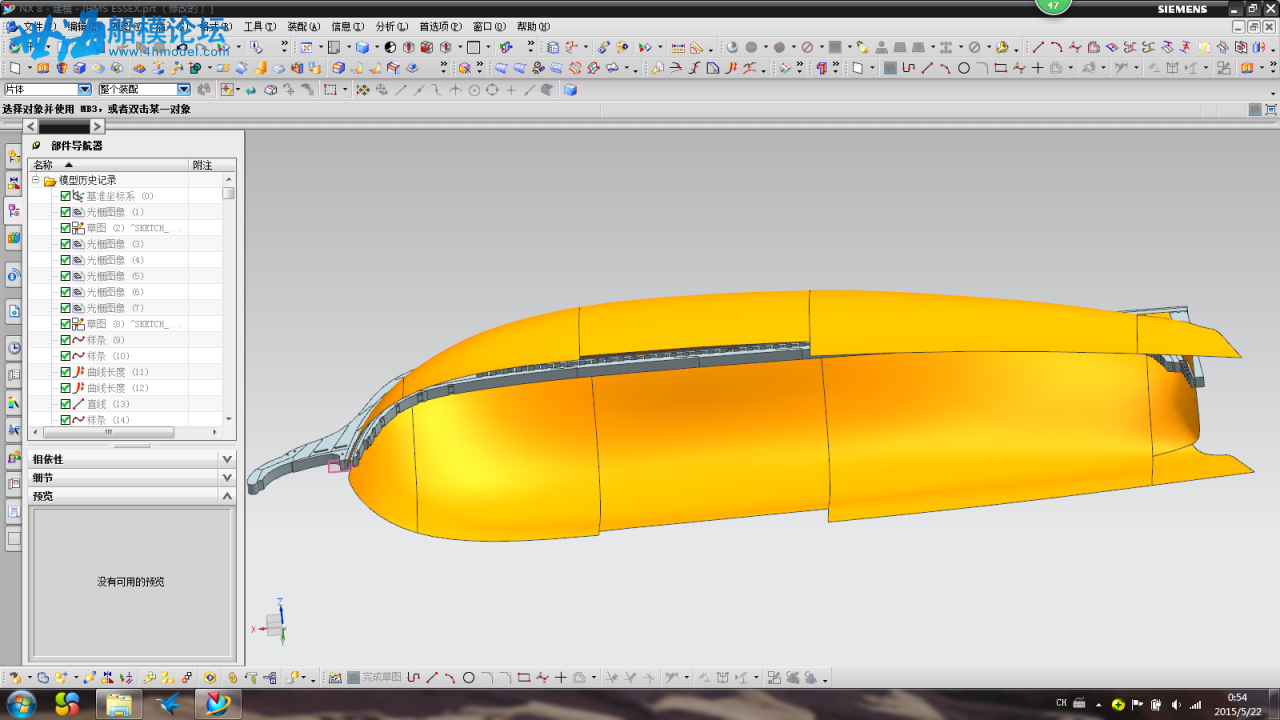Open the 窗口(O) menu
1280x720 pixels.
[489, 27]
